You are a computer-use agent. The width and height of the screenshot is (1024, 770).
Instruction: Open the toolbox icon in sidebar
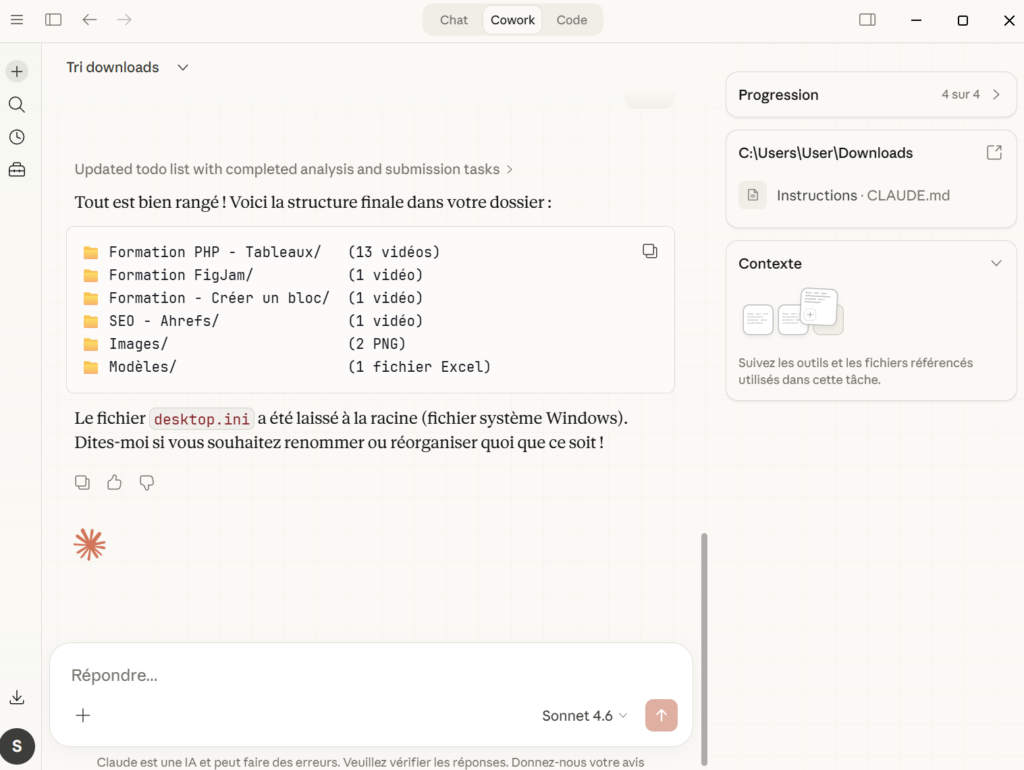click(x=17, y=170)
